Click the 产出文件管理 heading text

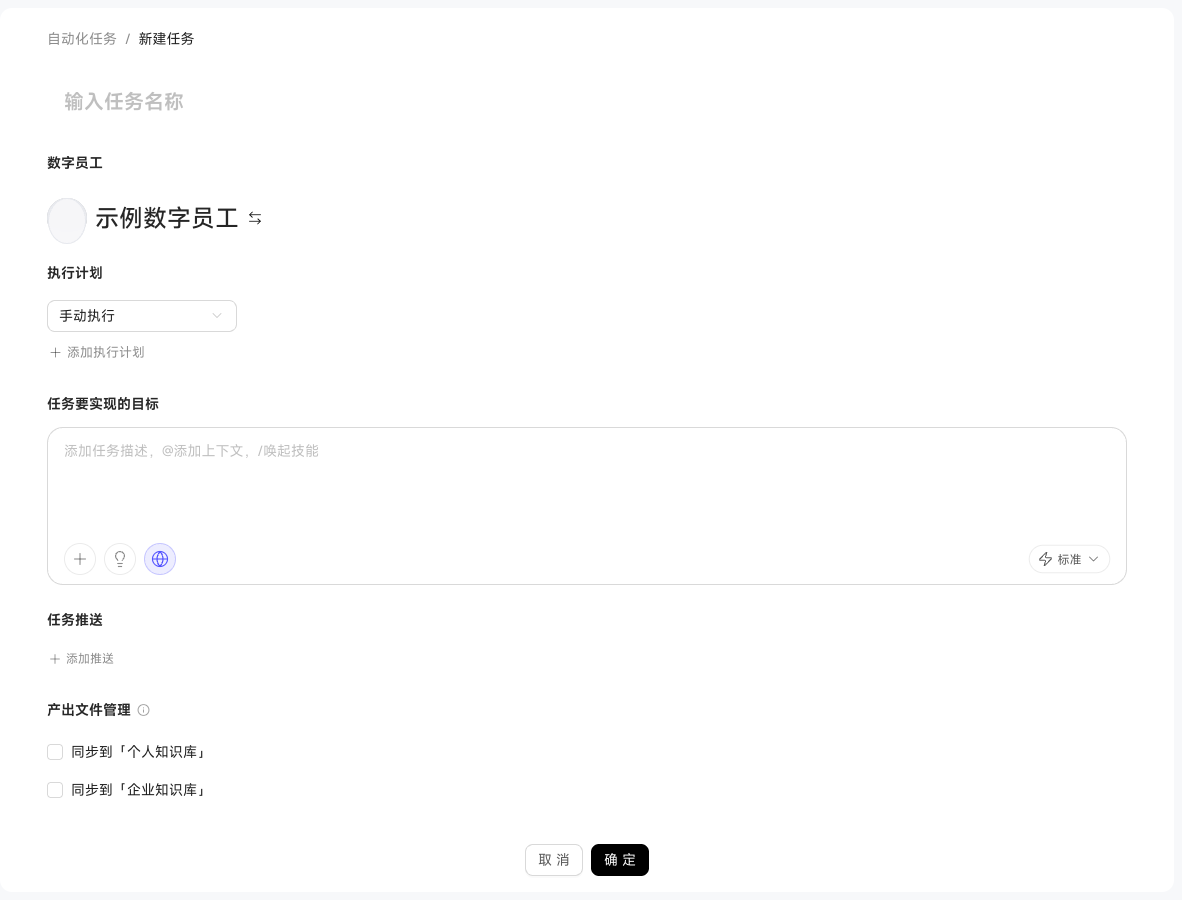(89, 710)
